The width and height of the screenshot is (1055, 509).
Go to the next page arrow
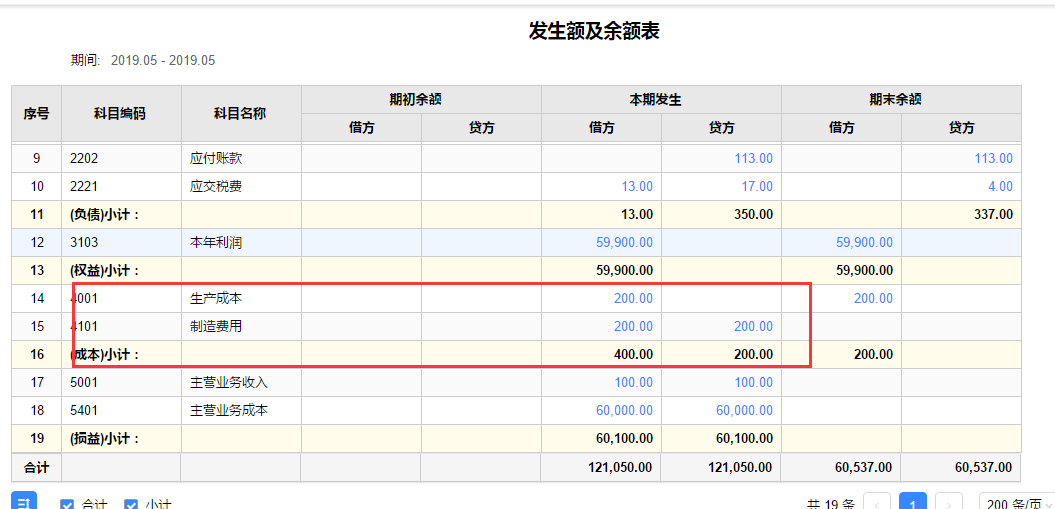tap(949, 503)
